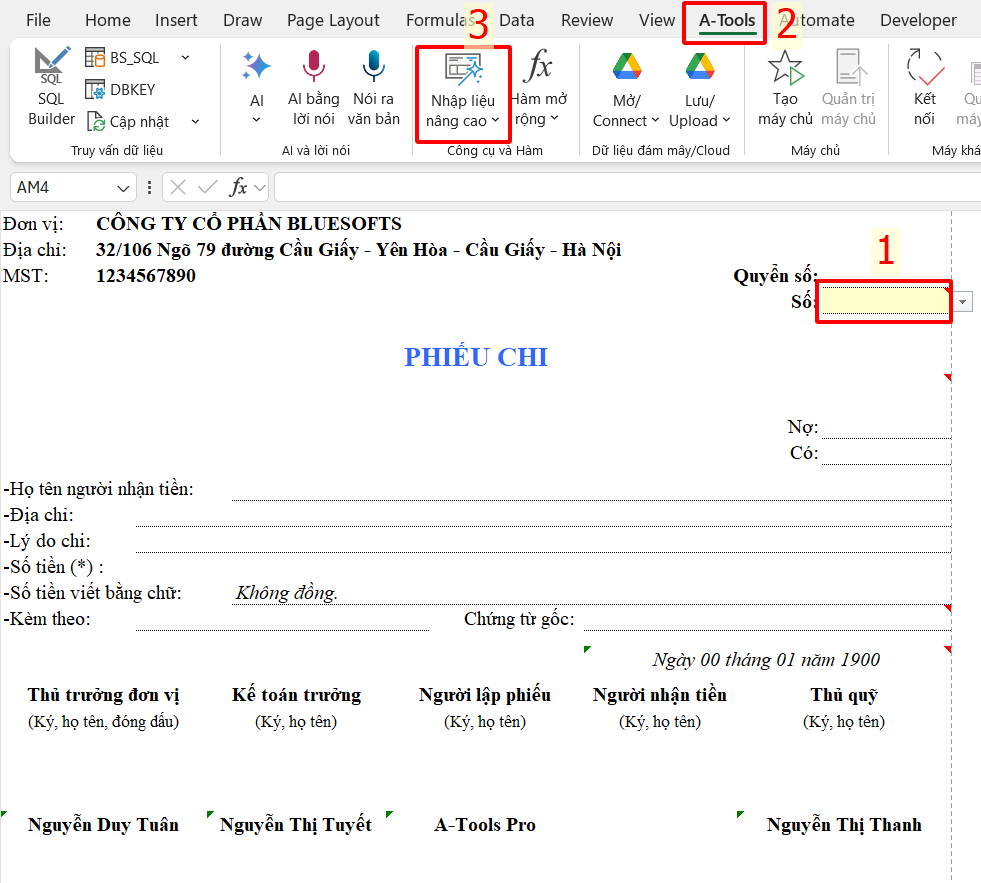Click the Insert Function fx button
This screenshot has width=981, height=883.
[239, 187]
